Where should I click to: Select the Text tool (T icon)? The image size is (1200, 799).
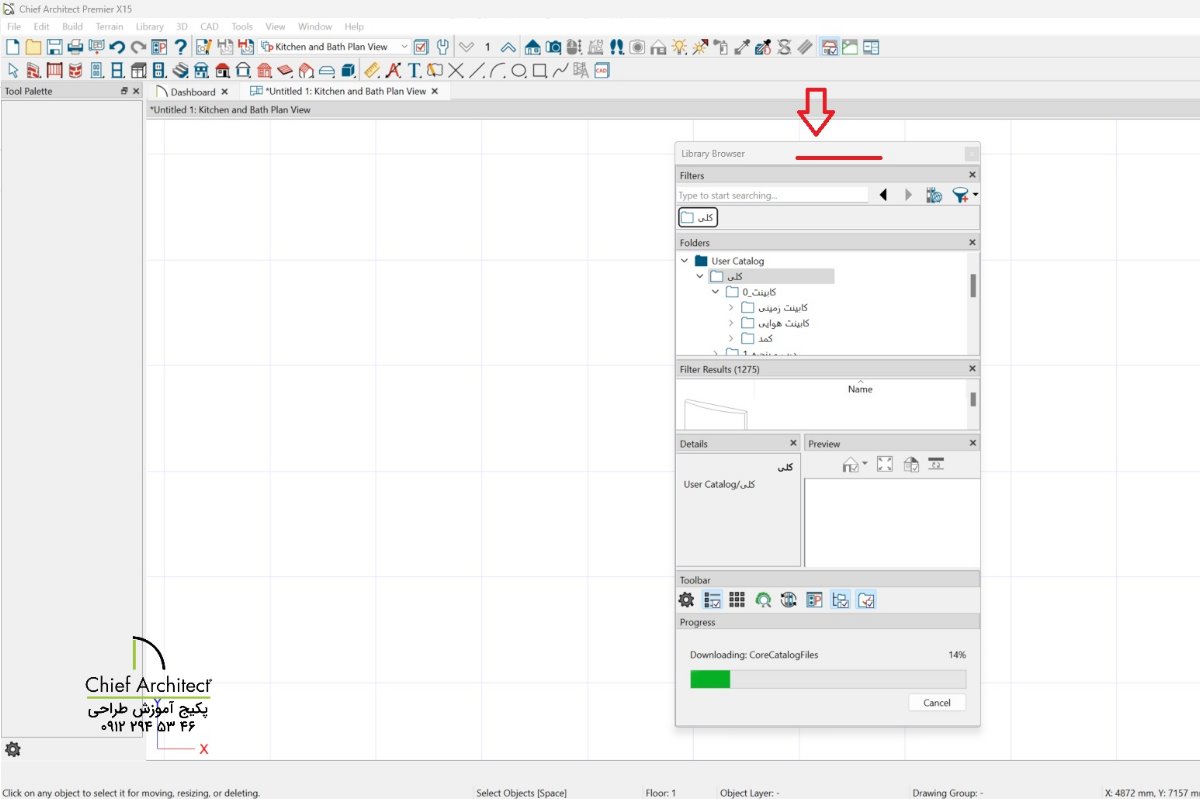(414, 70)
